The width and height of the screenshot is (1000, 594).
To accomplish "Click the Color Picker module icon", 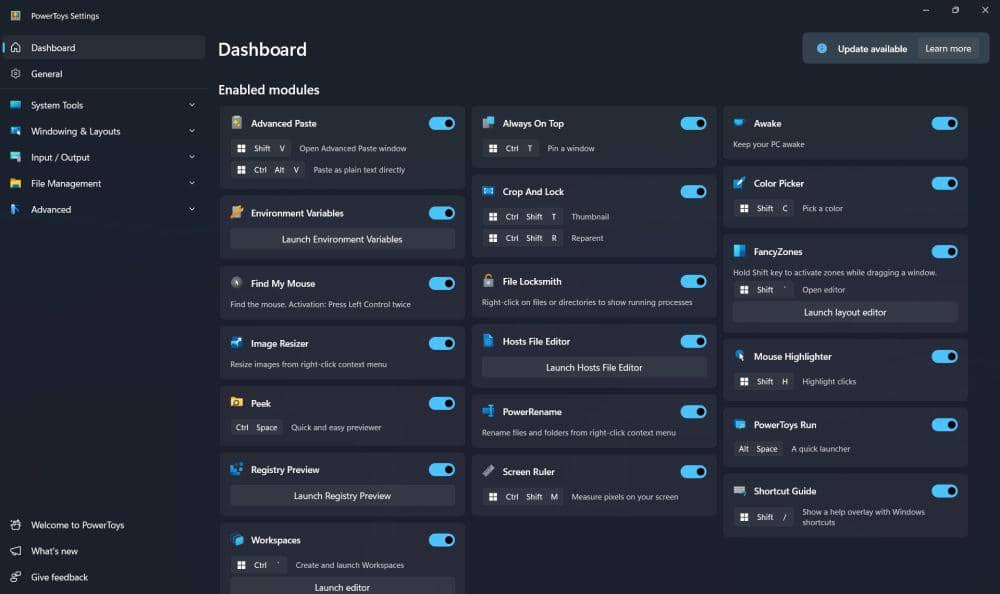I will click(x=740, y=183).
